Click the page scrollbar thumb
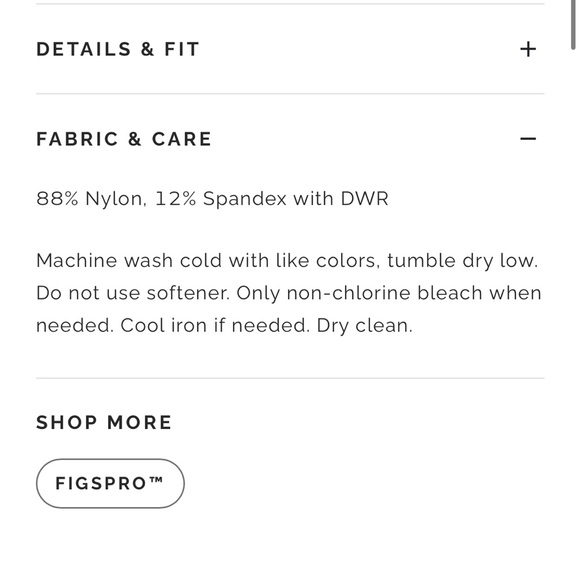This screenshot has height=580, width=580. point(573,24)
